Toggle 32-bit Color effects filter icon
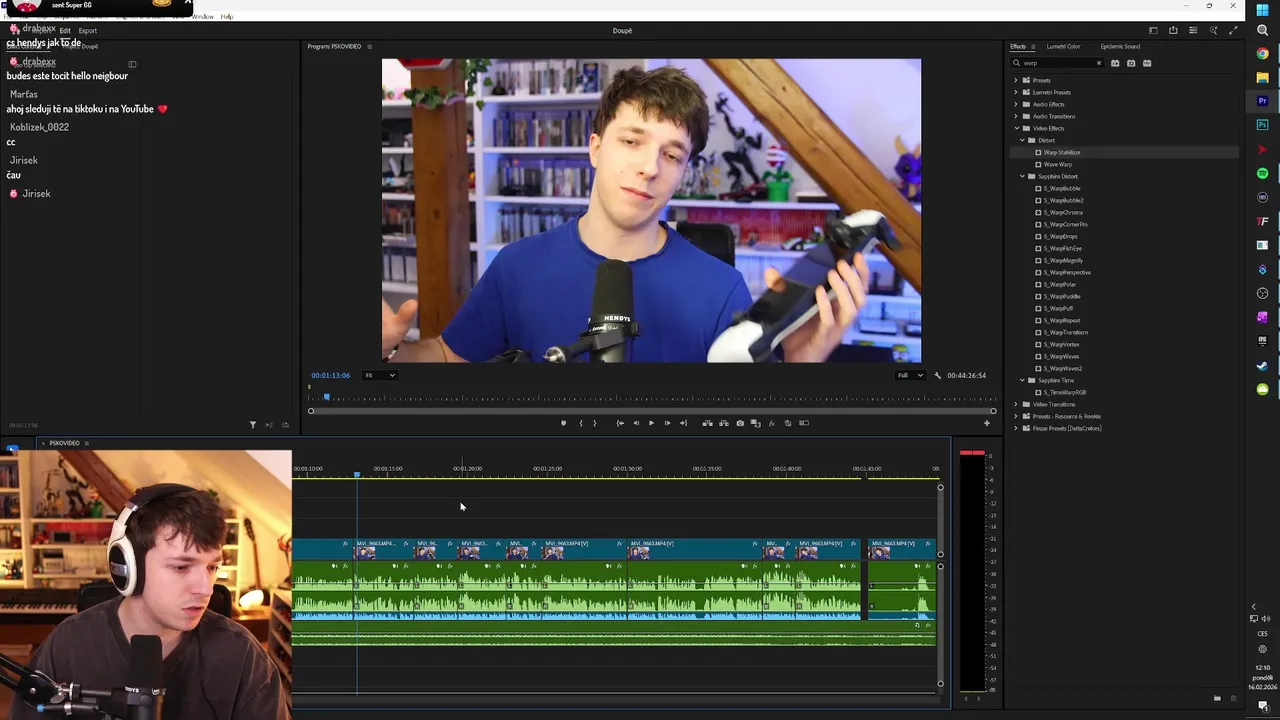The width and height of the screenshot is (1280, 720). point(1131,63)
